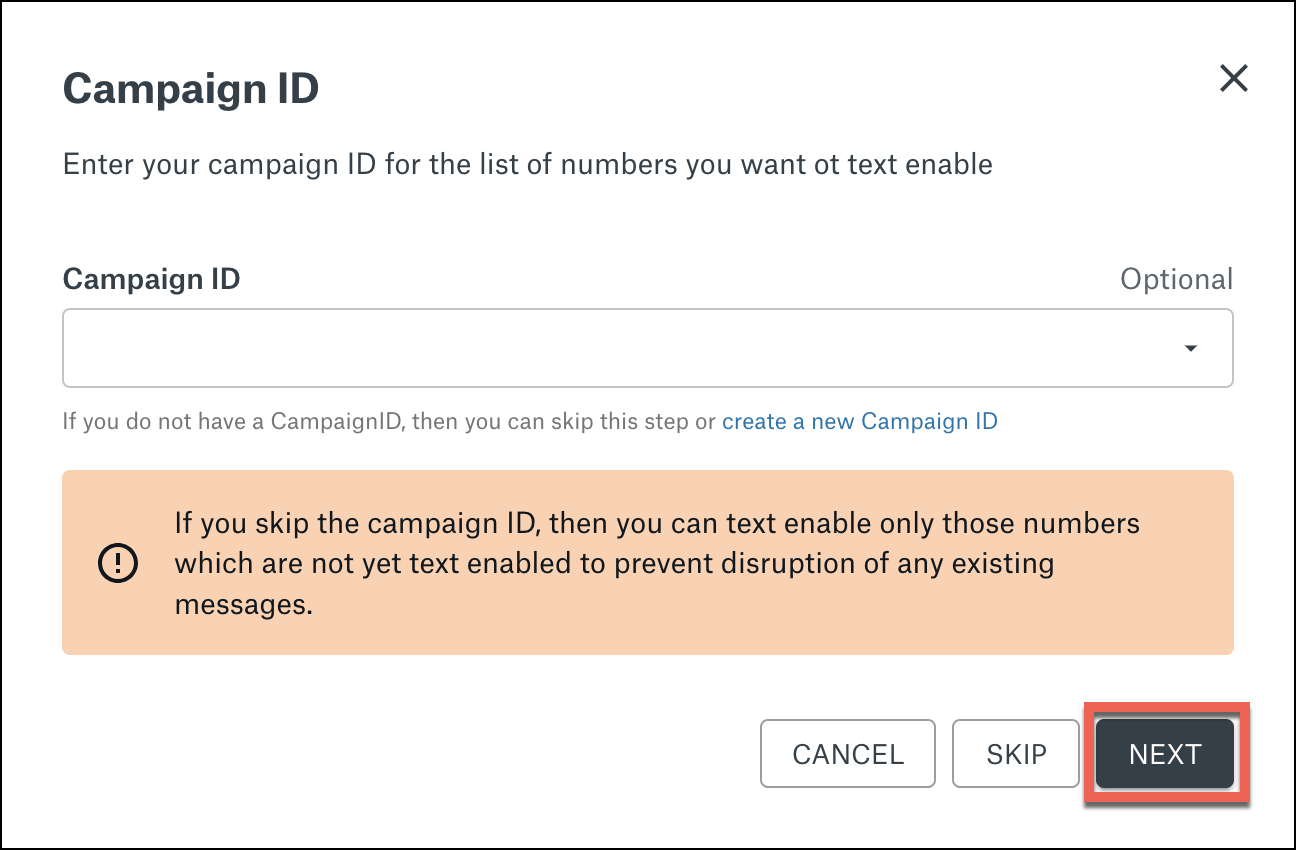This screenshot has height=850, width=1296.
Task: Click the circled exclamation mark in the notice
Action: 117,563
